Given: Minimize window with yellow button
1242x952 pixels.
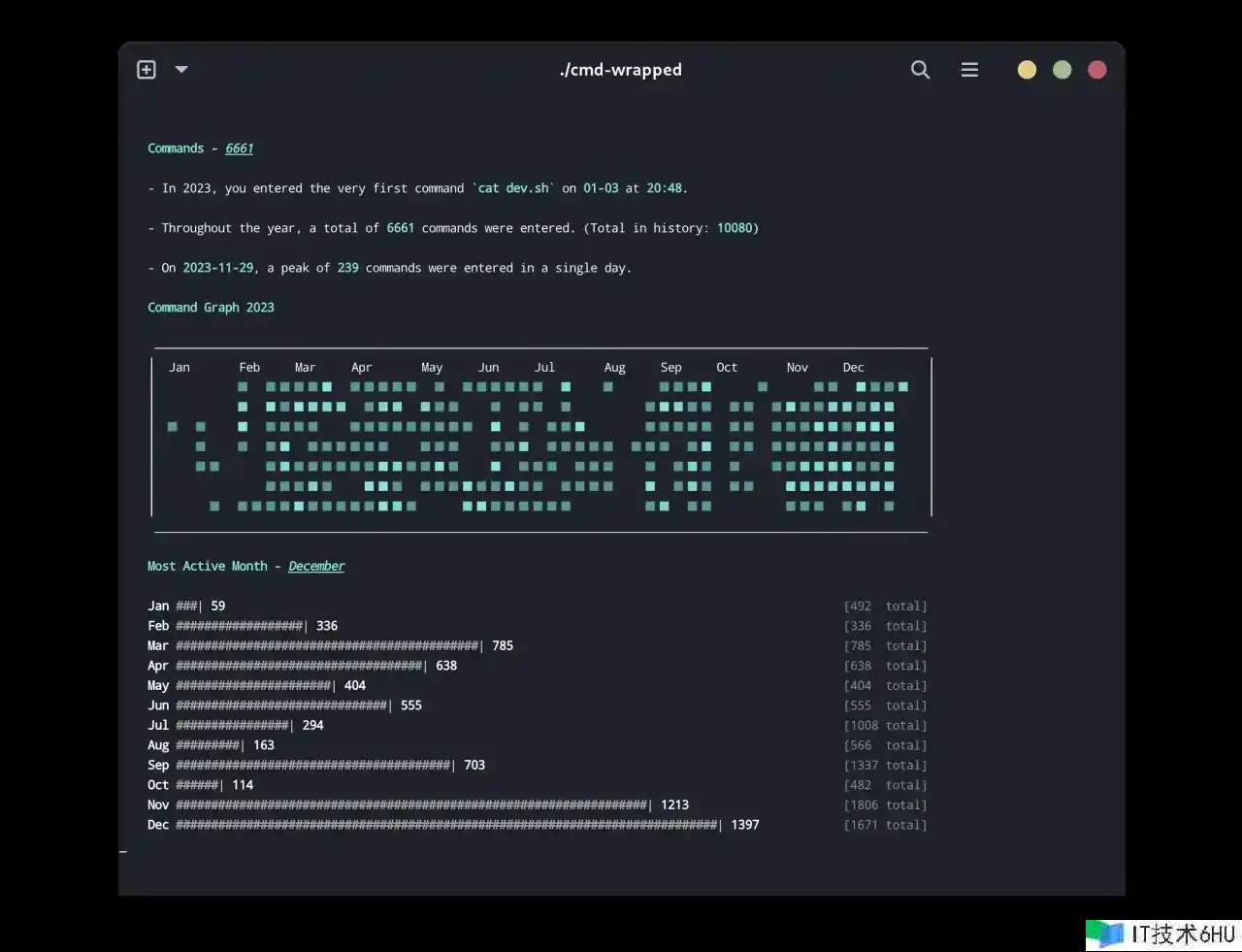Looking at the screenshot, I should tap(1027, 70).
